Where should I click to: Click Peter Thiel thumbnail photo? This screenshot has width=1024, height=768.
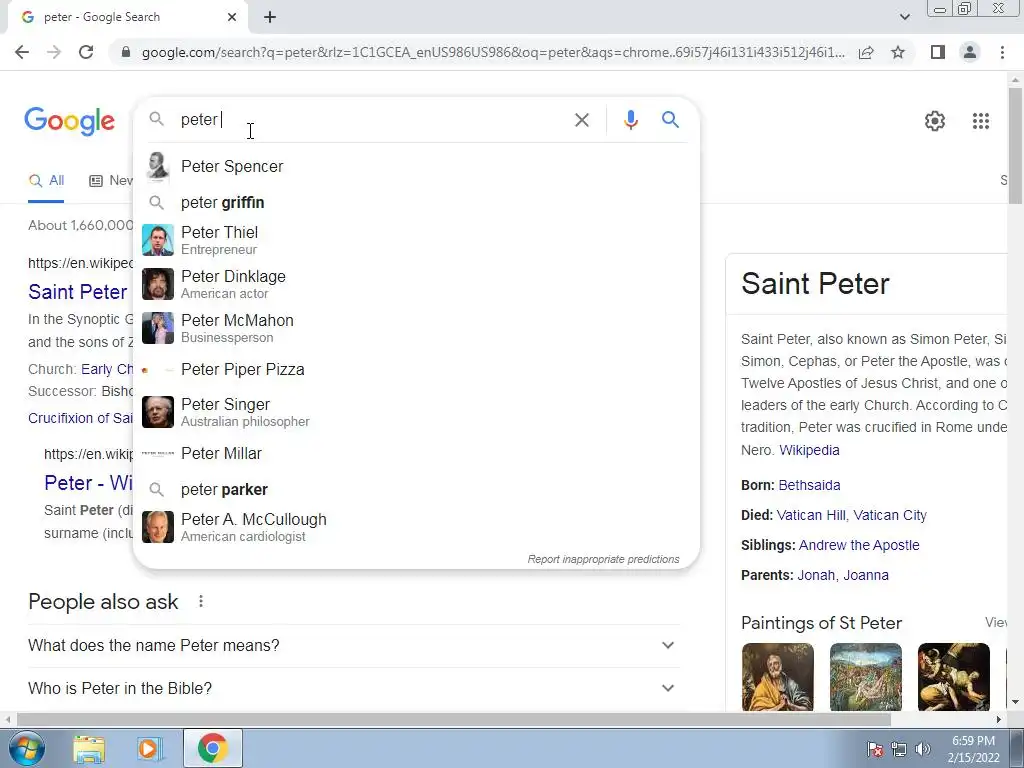pos(158,240)
